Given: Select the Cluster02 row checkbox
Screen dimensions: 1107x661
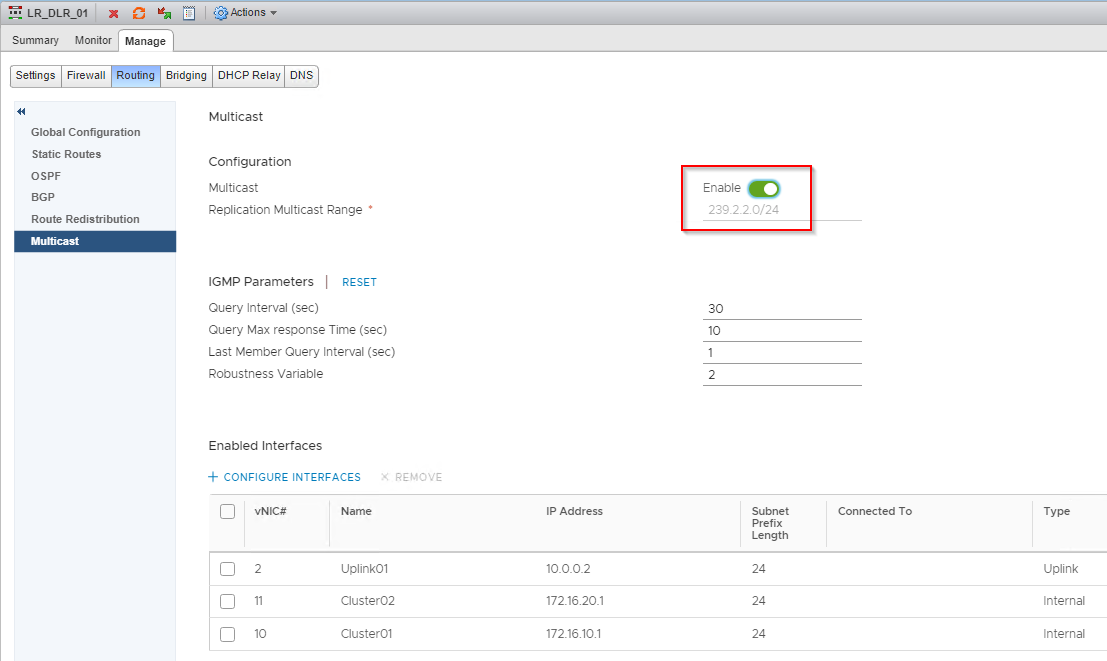Looking at the screenshot, I should pos(227,601).
